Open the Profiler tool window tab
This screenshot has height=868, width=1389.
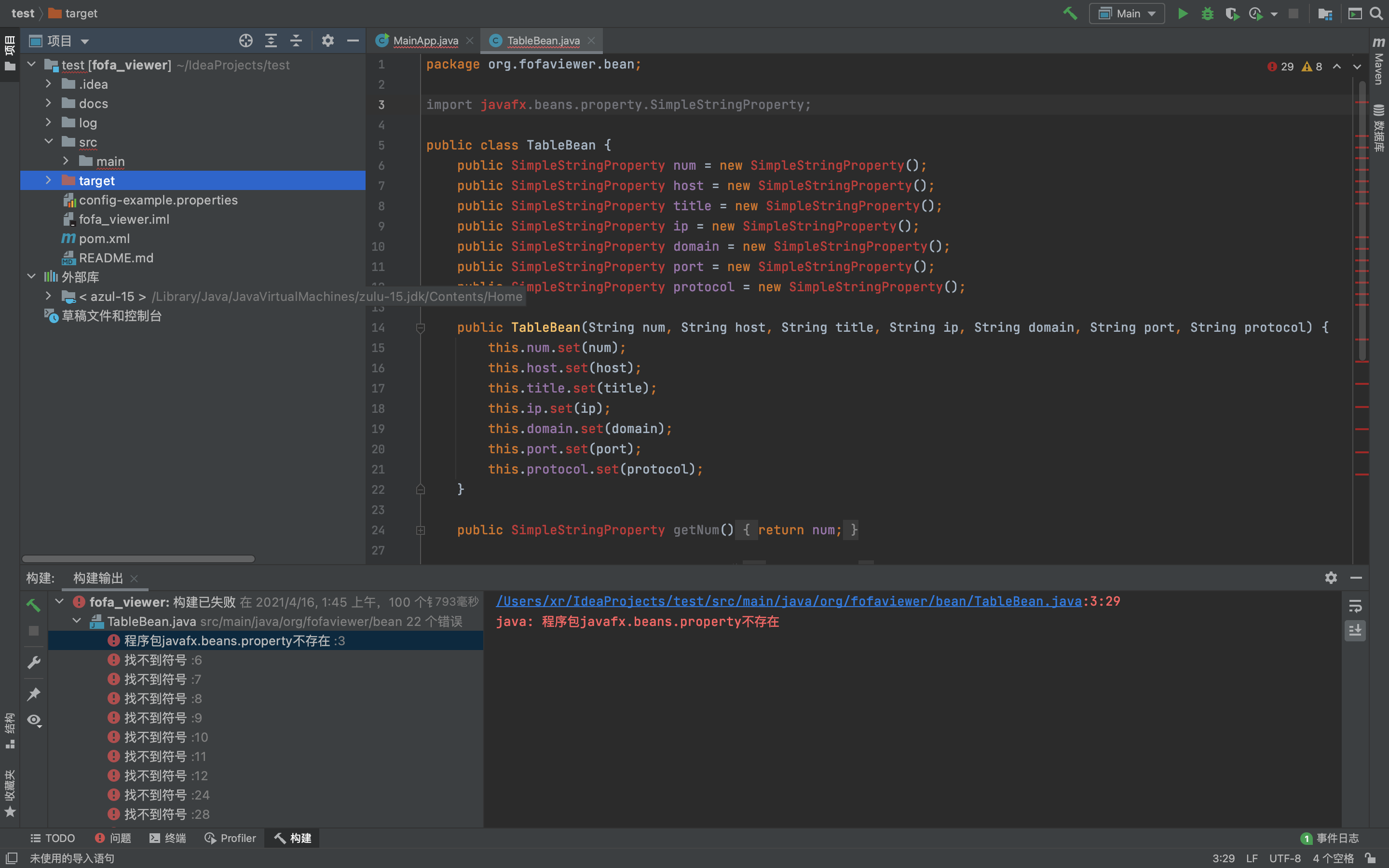pos(230,838)
